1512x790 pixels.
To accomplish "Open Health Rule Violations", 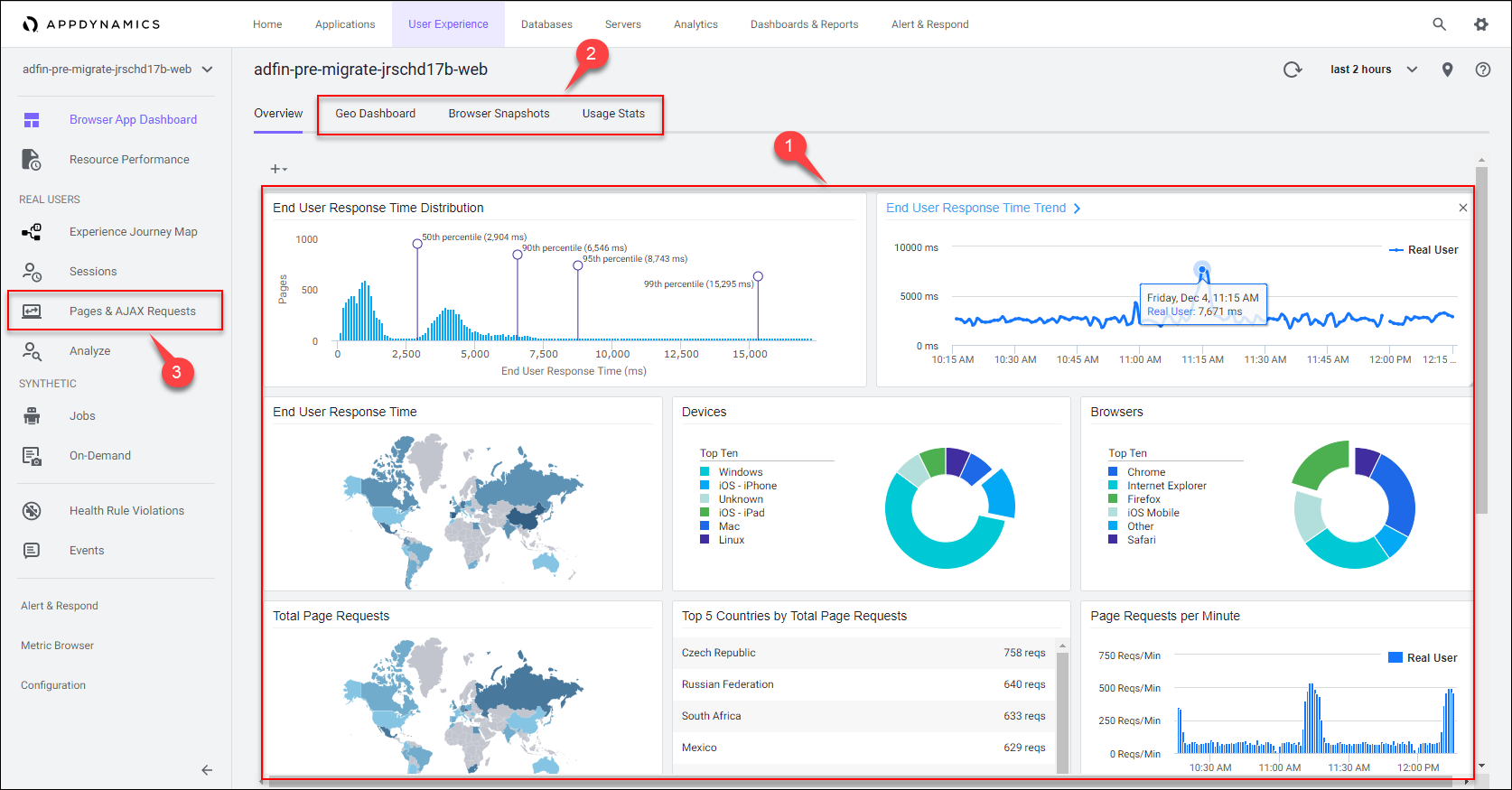I will pos(126,511).
